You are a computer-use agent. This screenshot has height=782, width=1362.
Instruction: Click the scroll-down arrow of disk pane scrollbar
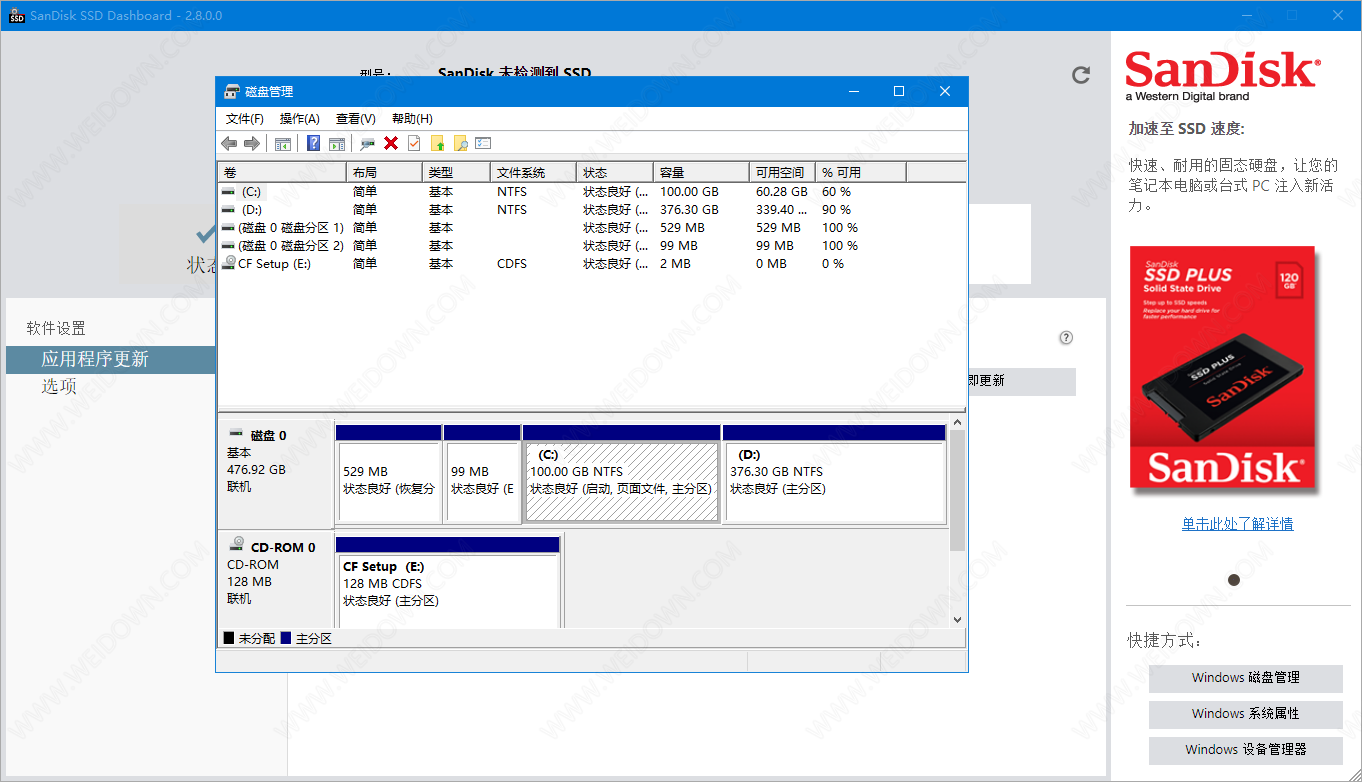[x=957, y=620]
